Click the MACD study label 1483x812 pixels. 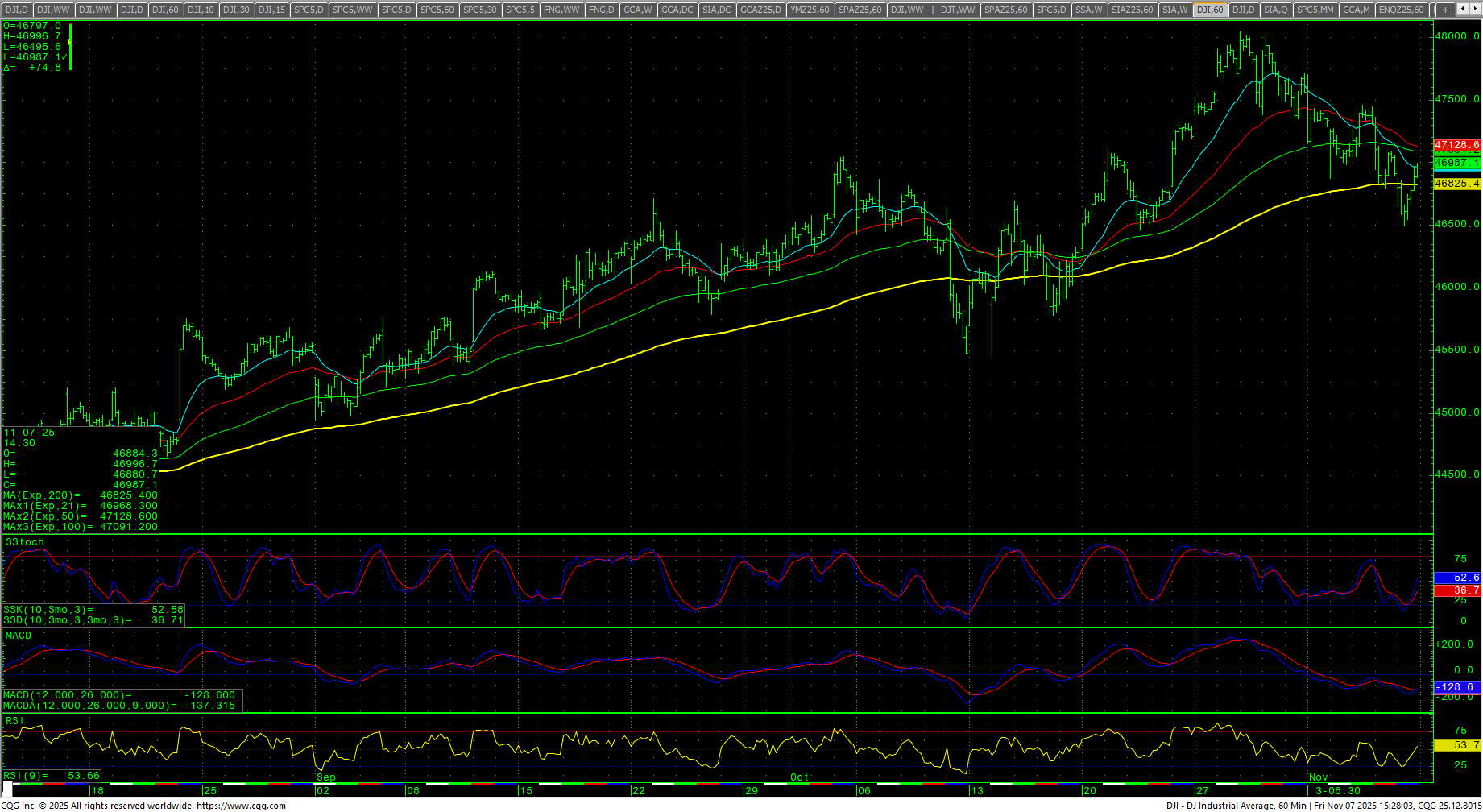tap(19, 636)
